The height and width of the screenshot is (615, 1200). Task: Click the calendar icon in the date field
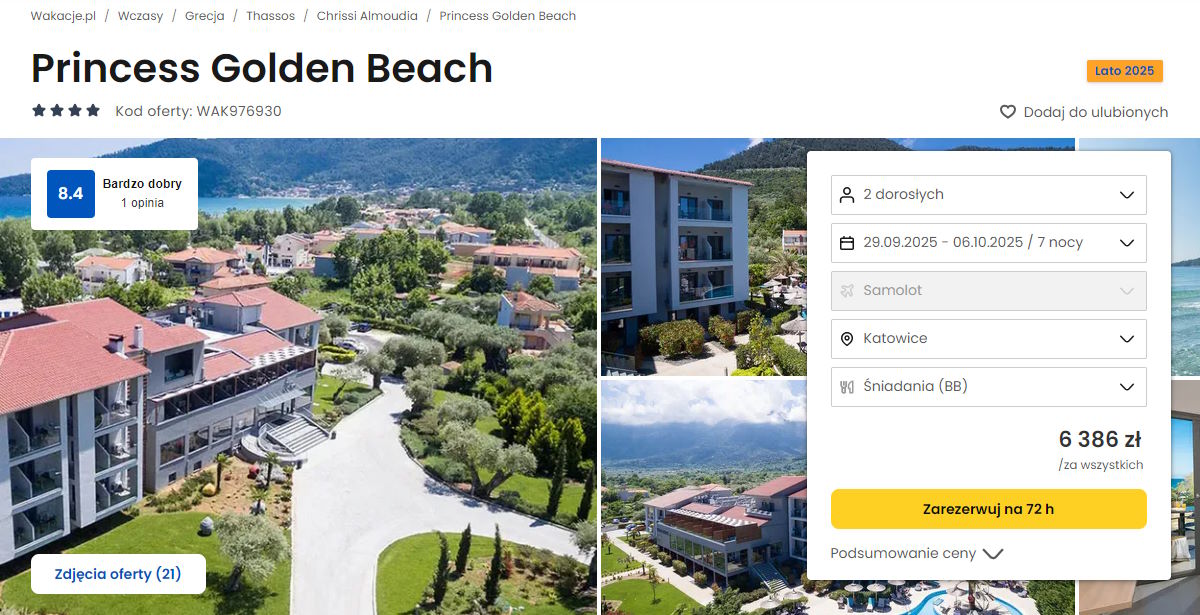tap(847, 242)
